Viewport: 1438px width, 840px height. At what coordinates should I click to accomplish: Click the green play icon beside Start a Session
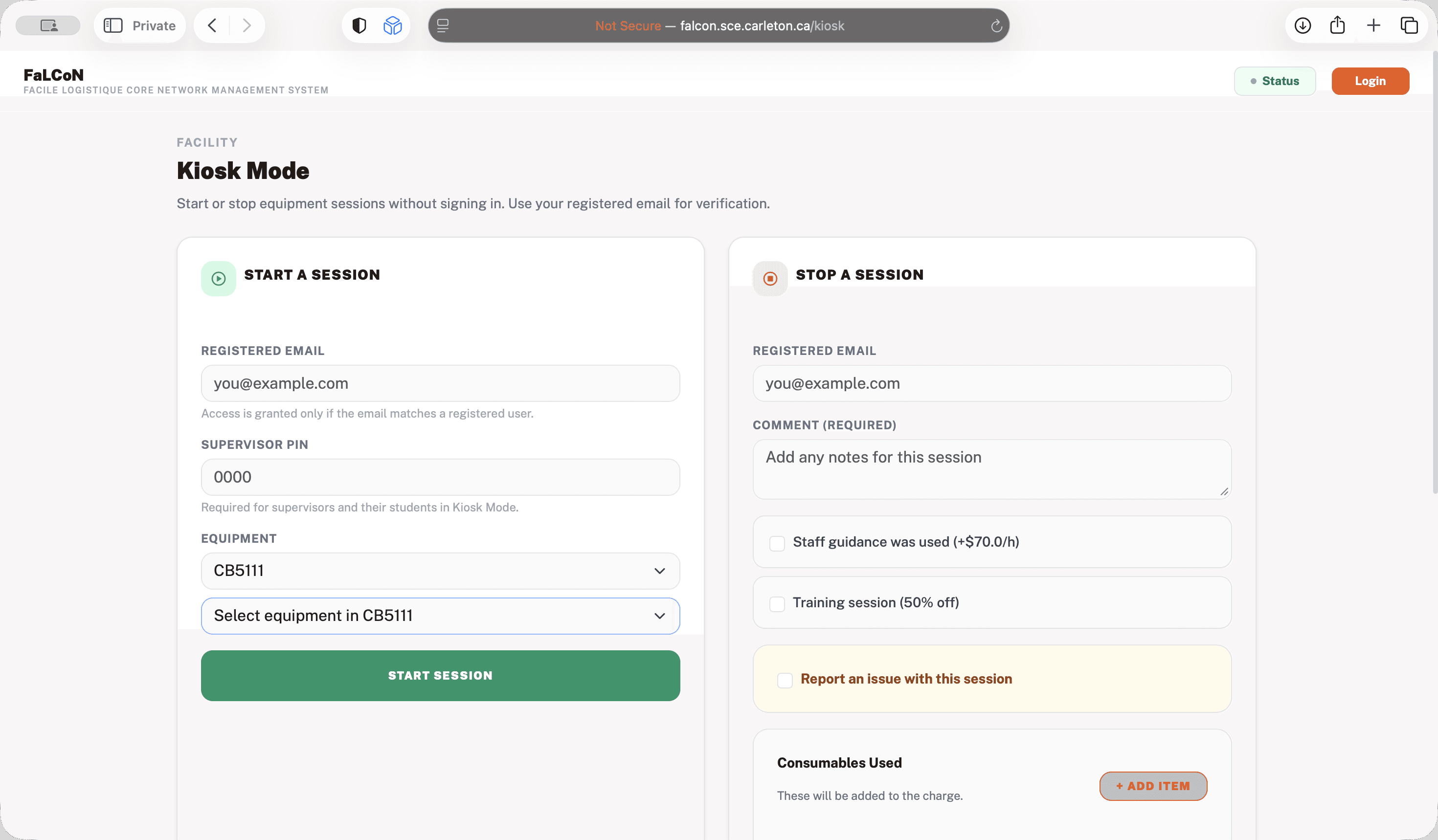pos(219,279)
